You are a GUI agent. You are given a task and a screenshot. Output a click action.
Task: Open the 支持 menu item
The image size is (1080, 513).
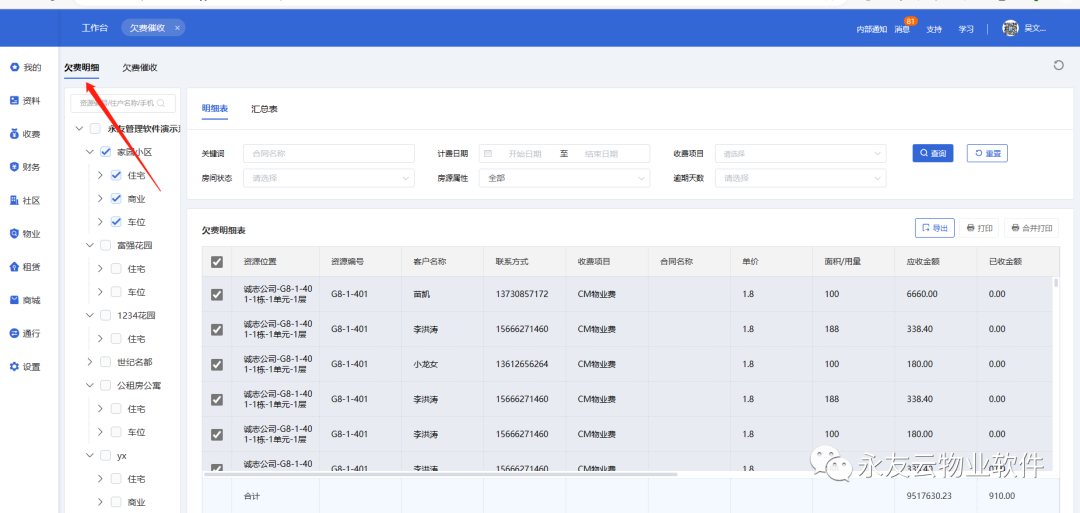(934, 29)
